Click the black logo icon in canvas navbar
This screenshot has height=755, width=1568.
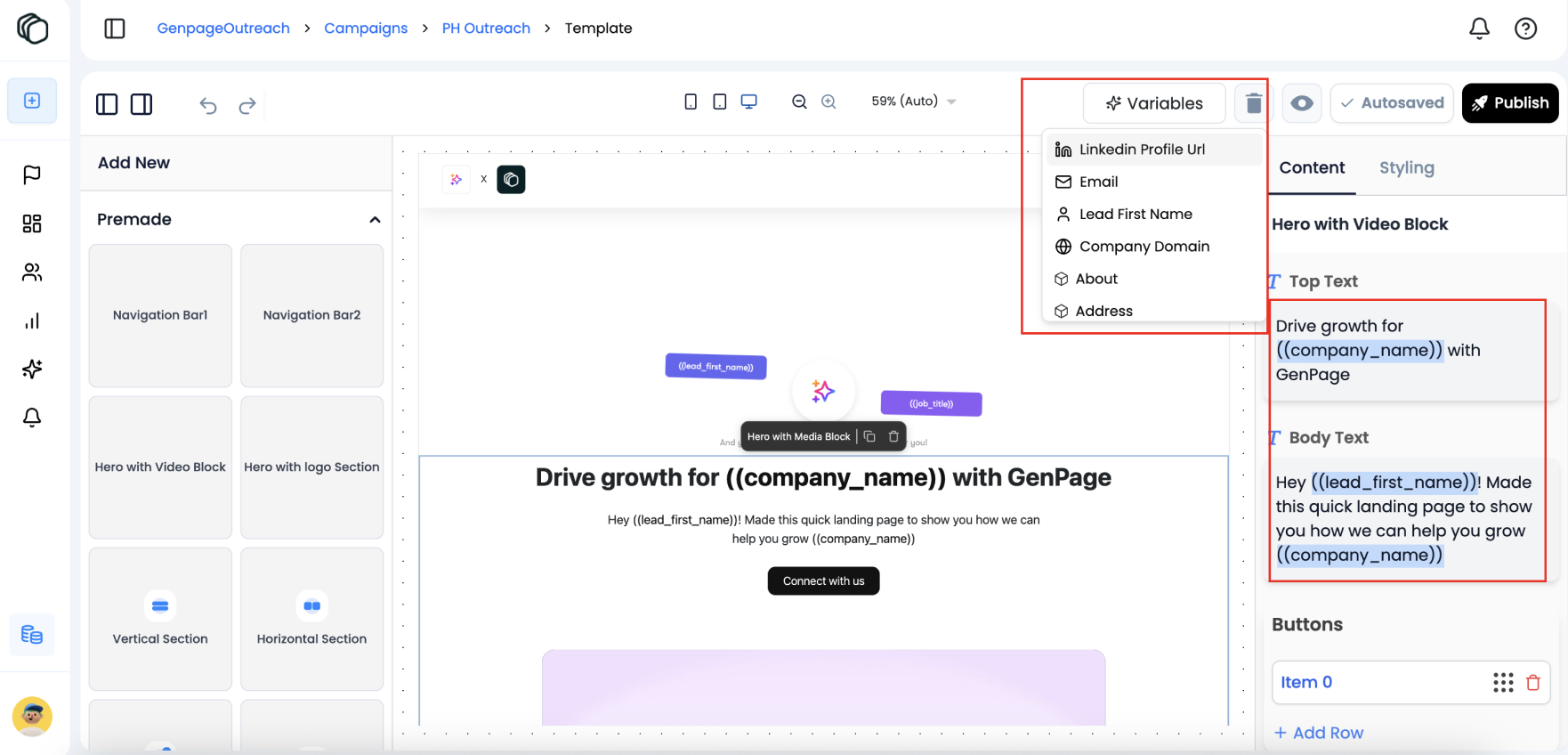coord(511,180)
